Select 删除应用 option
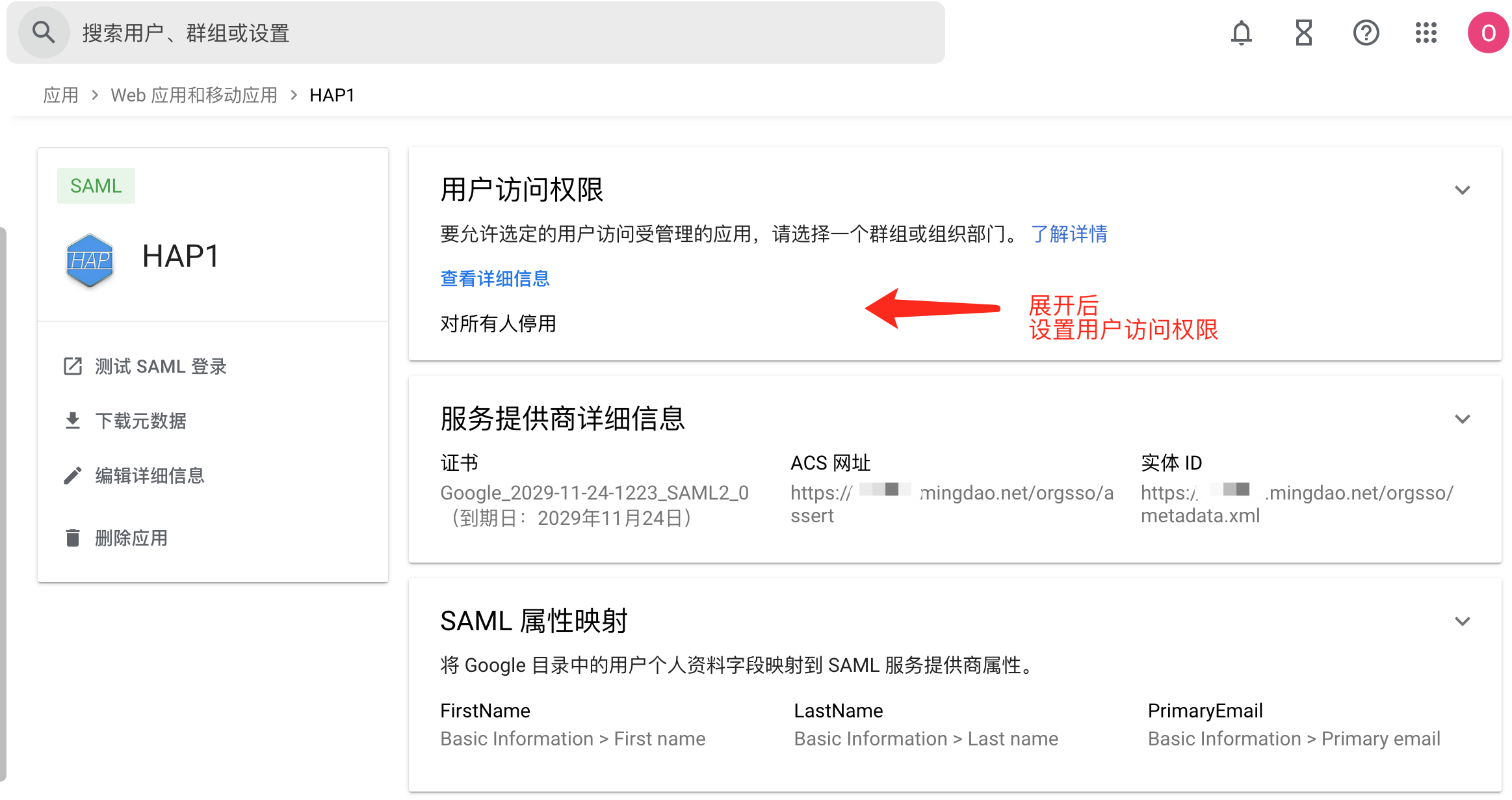This screenshot has width=1512, height=800. pyautogui.click(x=132, y=538)
